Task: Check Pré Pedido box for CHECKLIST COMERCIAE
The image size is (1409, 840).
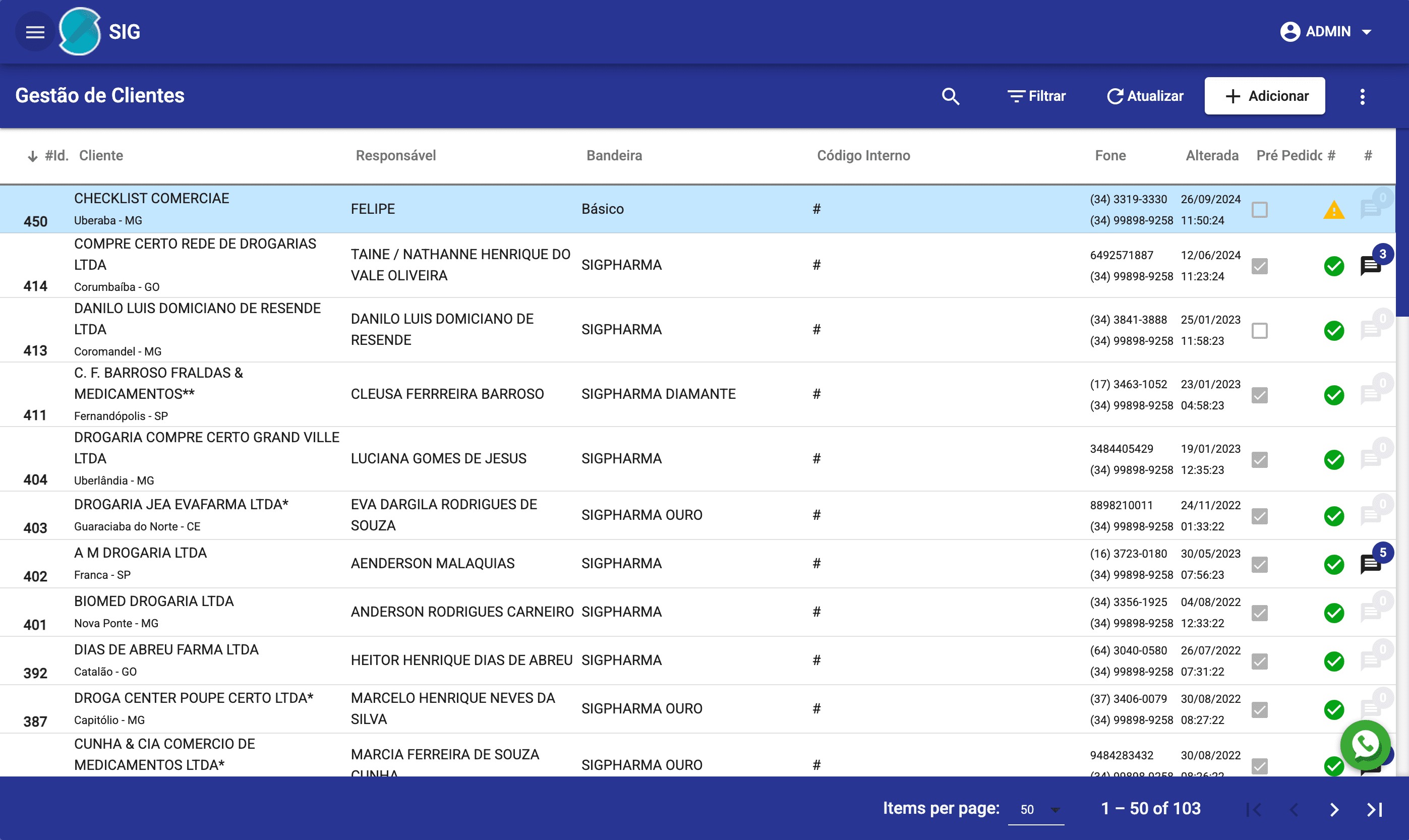Action: pyautogui.click(x=1259, y=210)
